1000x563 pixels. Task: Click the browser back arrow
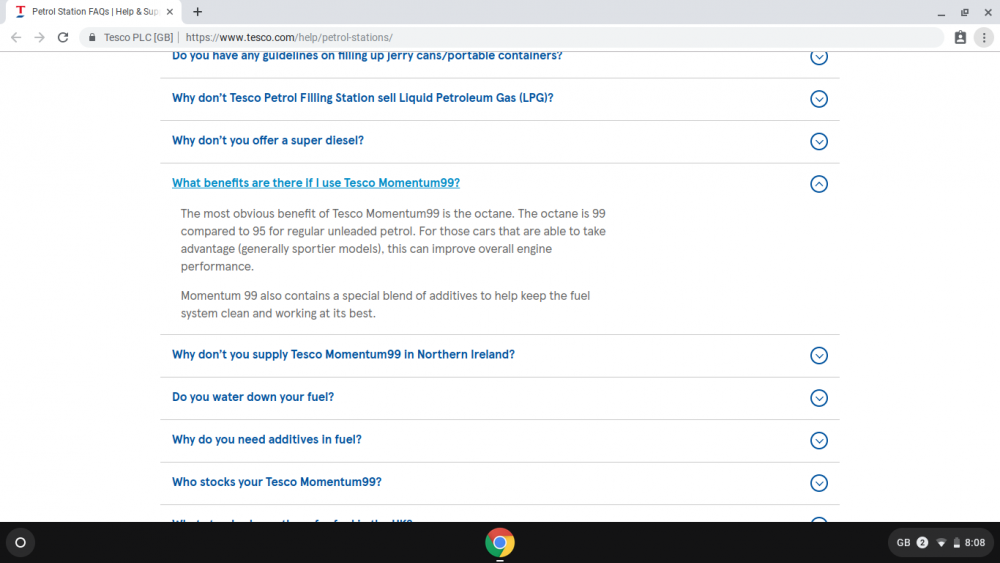[x=16, y=38]
